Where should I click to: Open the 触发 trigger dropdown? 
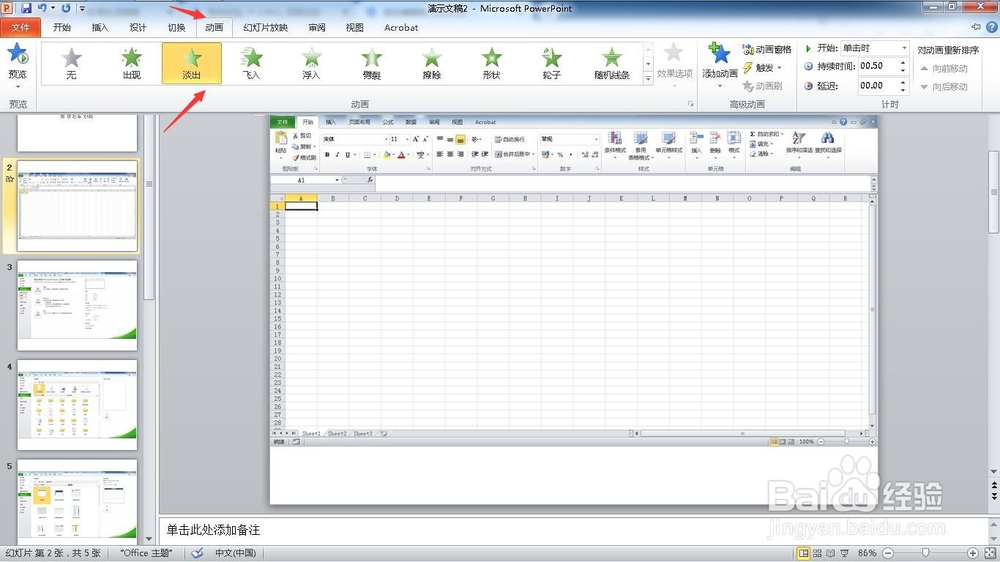[x=763, y=68]
